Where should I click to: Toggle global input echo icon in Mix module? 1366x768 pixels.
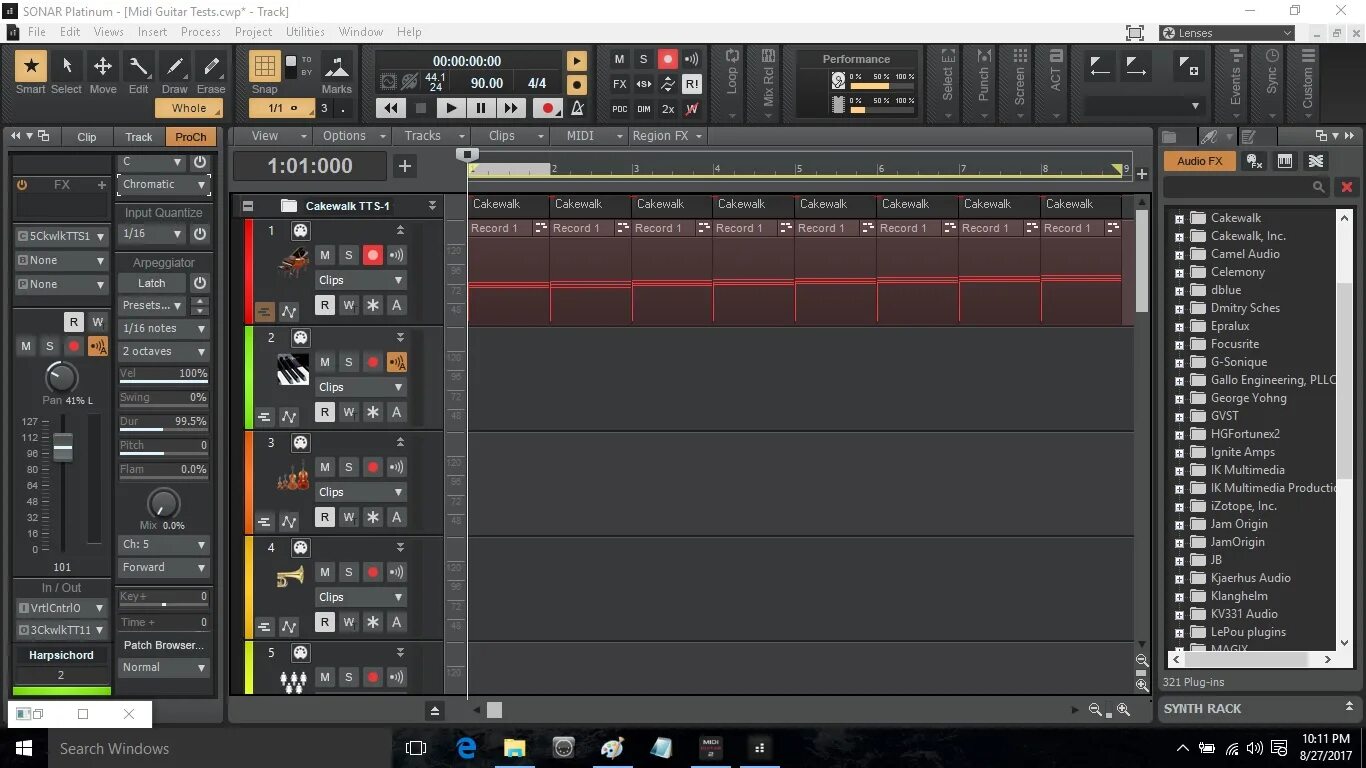coord(691,59)
